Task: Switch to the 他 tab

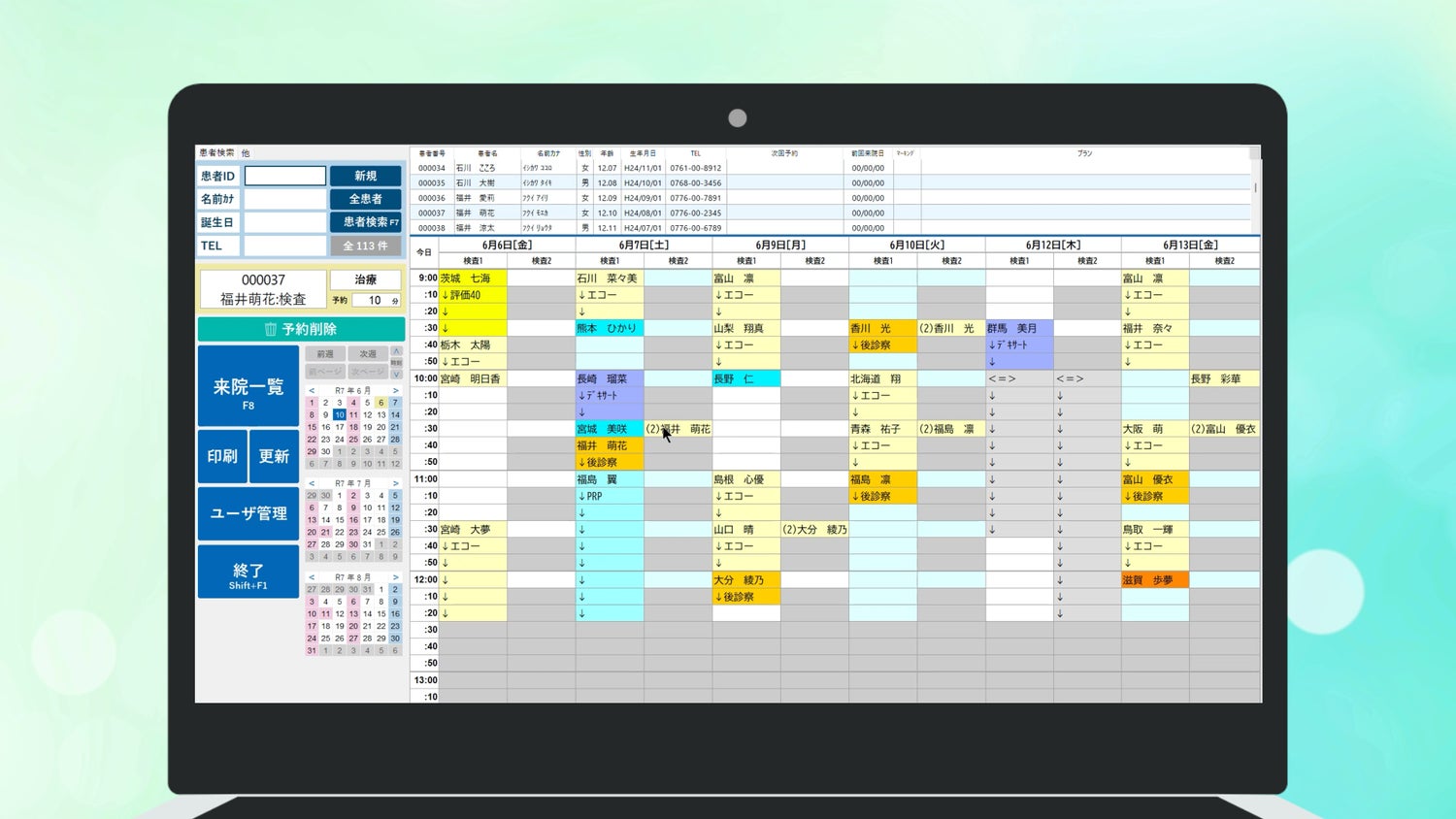Action: coord(246,153)
